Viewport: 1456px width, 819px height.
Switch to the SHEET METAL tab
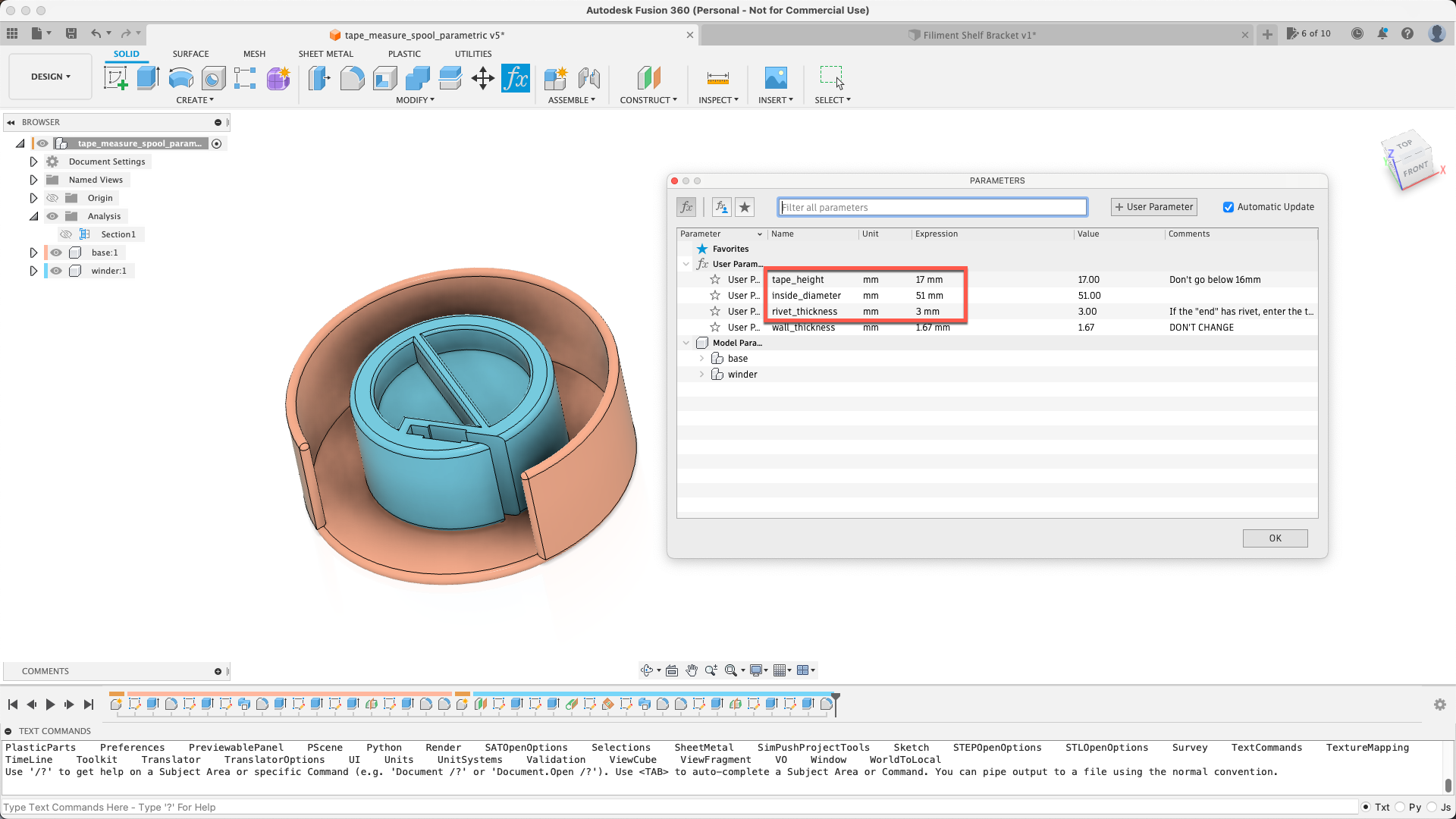[x=325, y=54]
